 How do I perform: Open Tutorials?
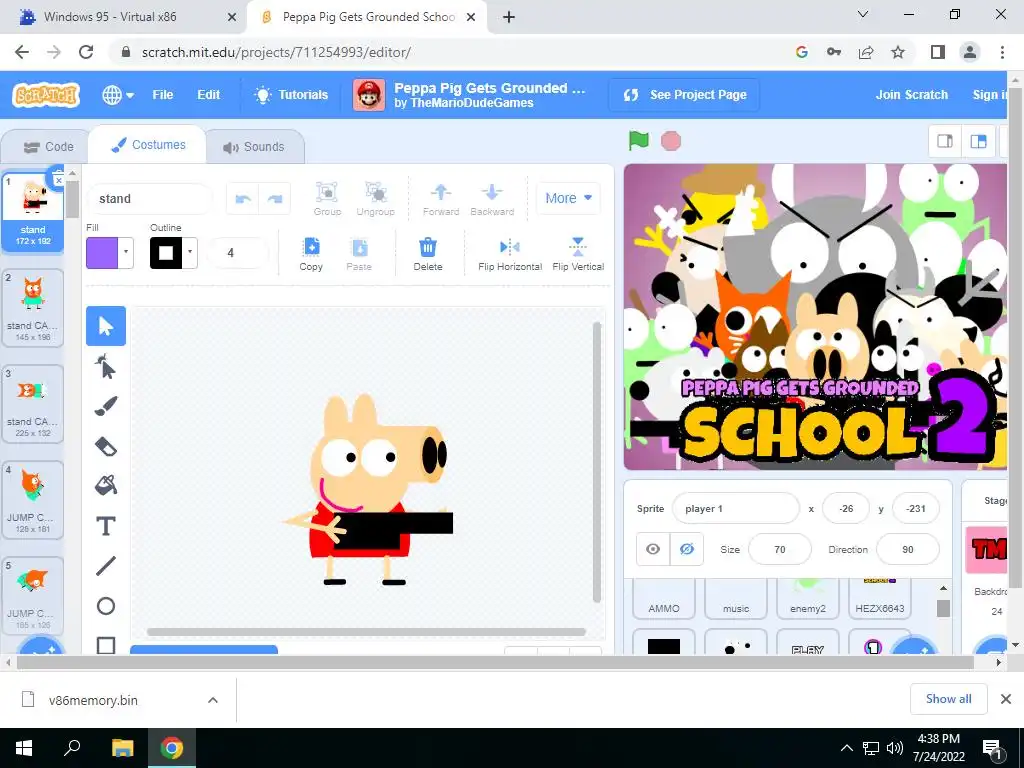tap(291, 95)
